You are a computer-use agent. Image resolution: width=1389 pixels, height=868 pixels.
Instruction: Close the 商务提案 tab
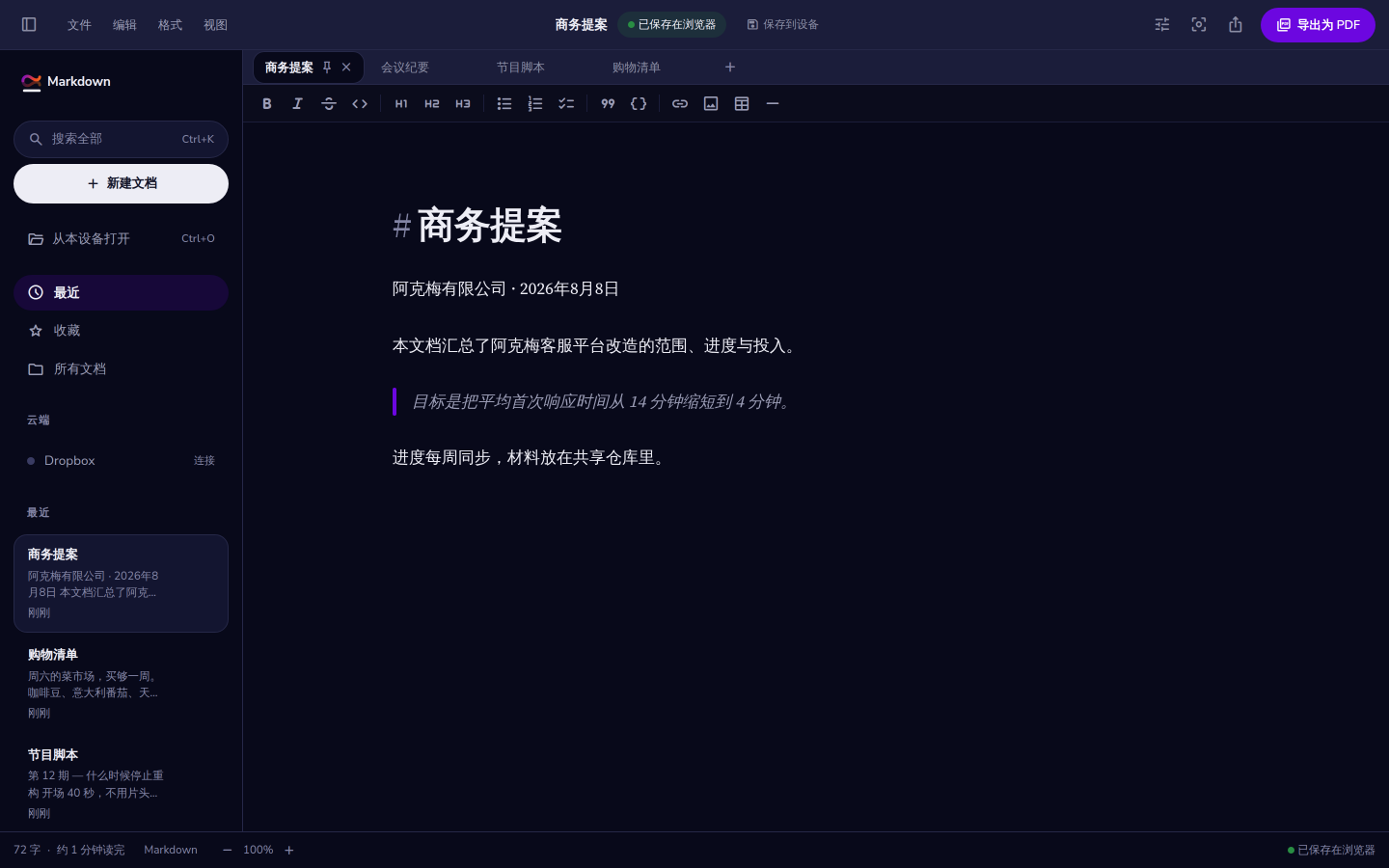(x=346, y=67)
